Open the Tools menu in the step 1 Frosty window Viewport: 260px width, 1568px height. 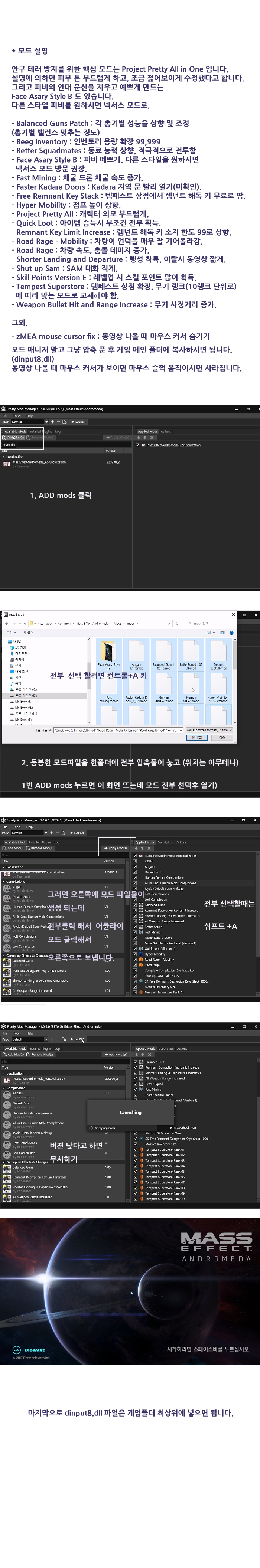(x=16, y=416)
